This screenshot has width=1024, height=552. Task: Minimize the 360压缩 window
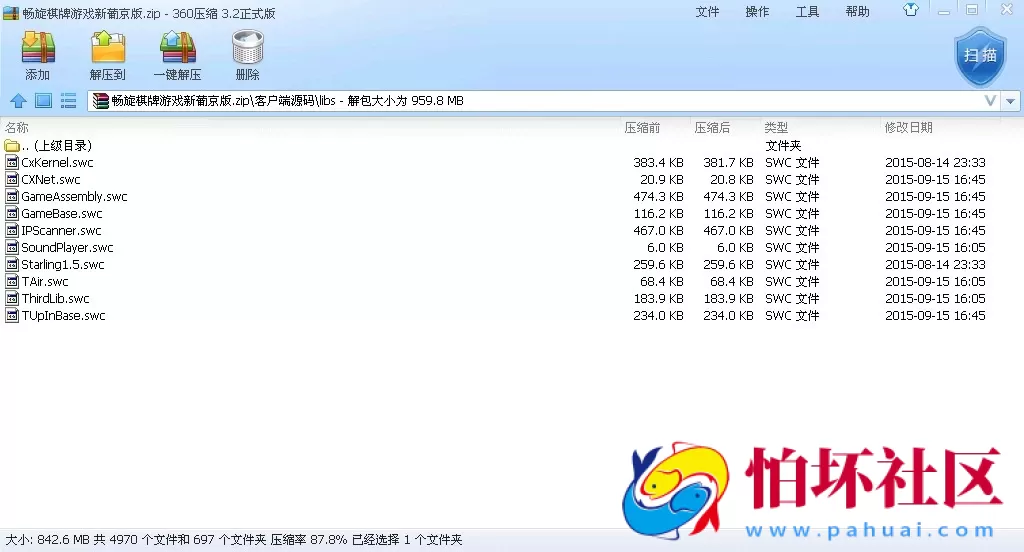pos(944,10)
